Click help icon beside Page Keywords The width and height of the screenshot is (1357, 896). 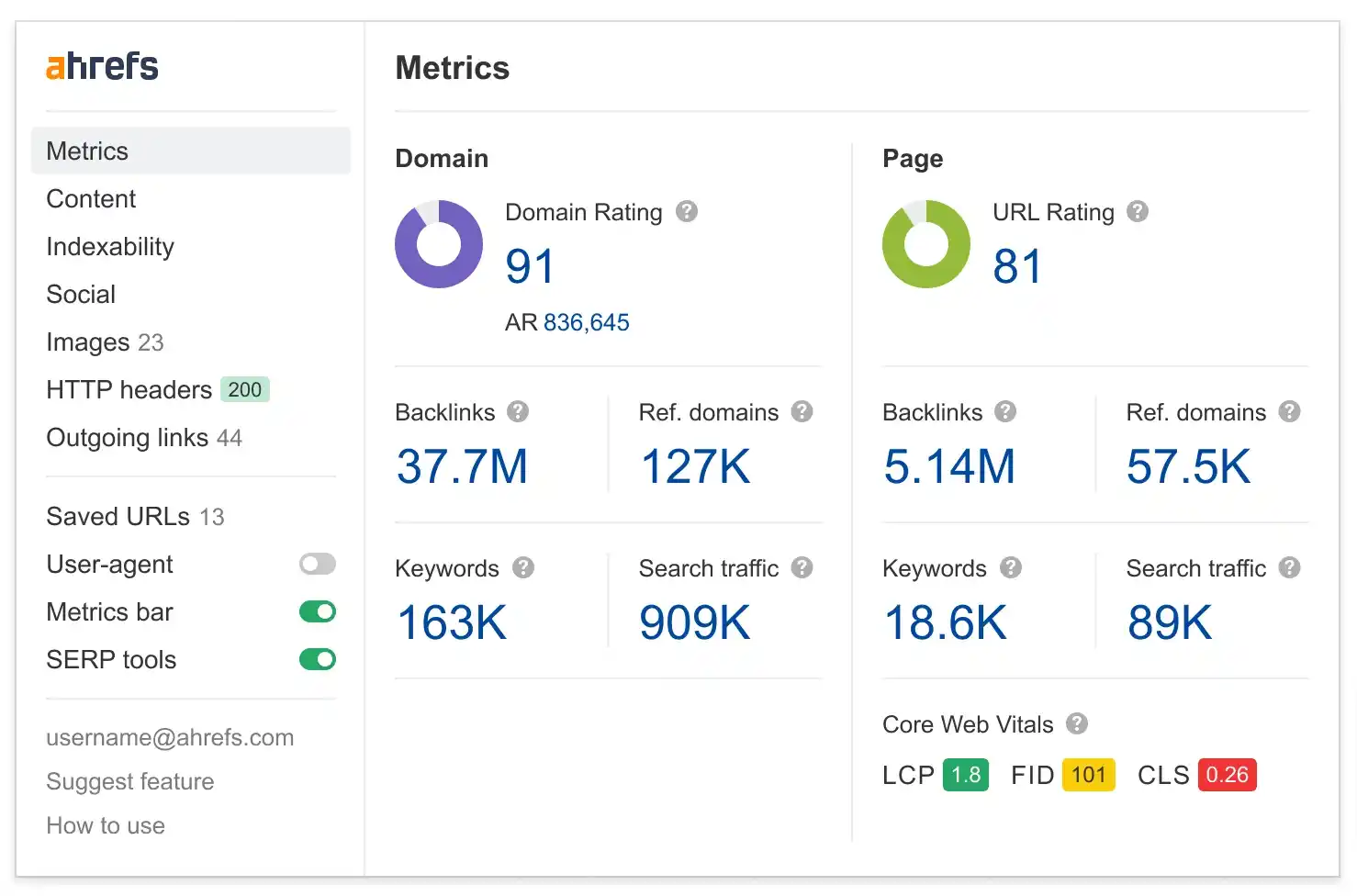pyautogui.click(x=1011, y=567)
